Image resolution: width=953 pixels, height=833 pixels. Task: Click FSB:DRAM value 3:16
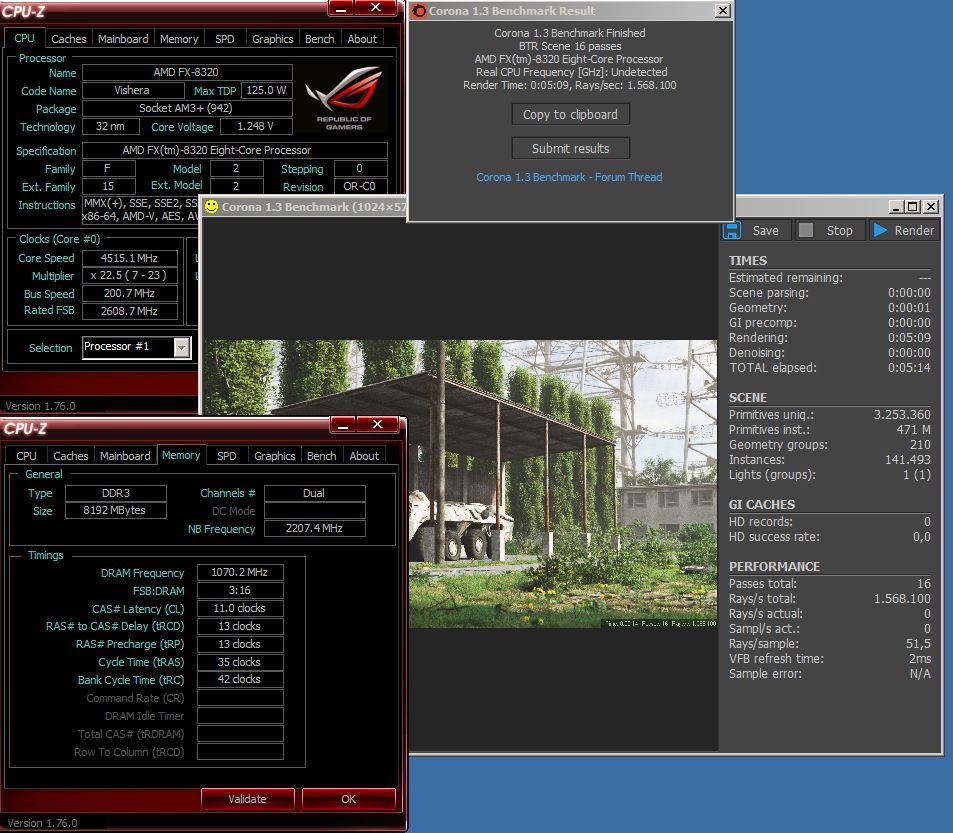pos(240,590)
